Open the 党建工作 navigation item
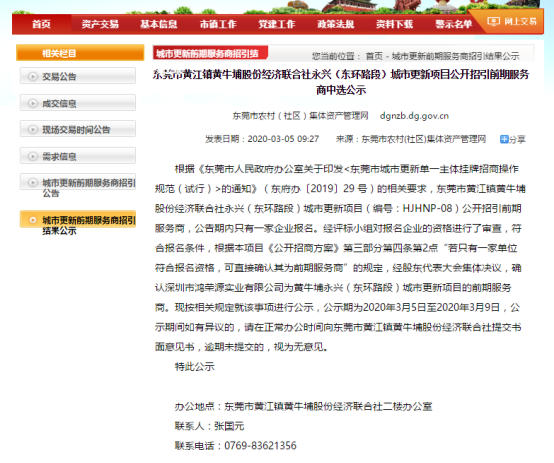Viewport: 554px width, 463px height. point(277,24)
